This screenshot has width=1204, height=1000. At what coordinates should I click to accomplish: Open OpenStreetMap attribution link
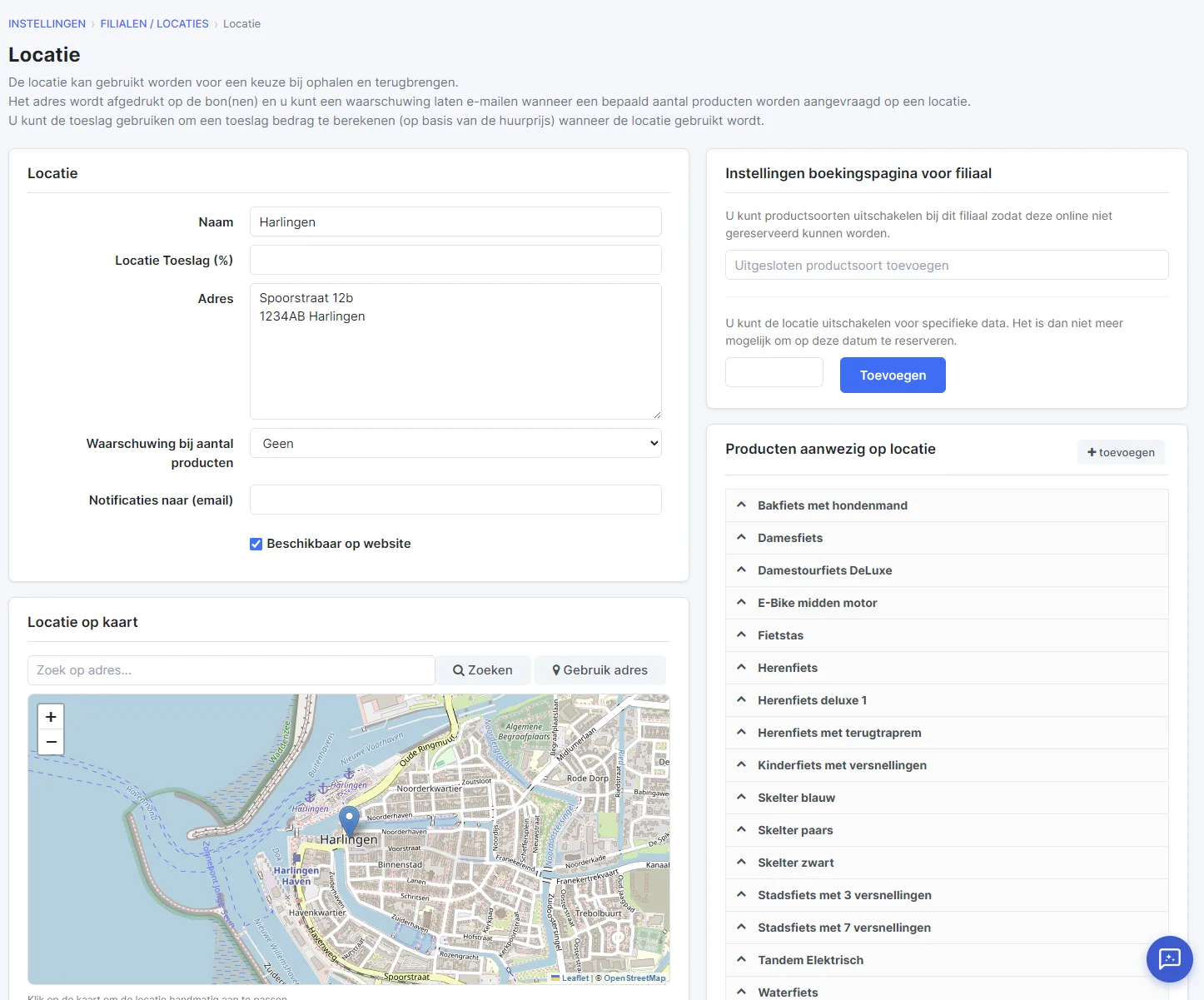coord(634,978)
